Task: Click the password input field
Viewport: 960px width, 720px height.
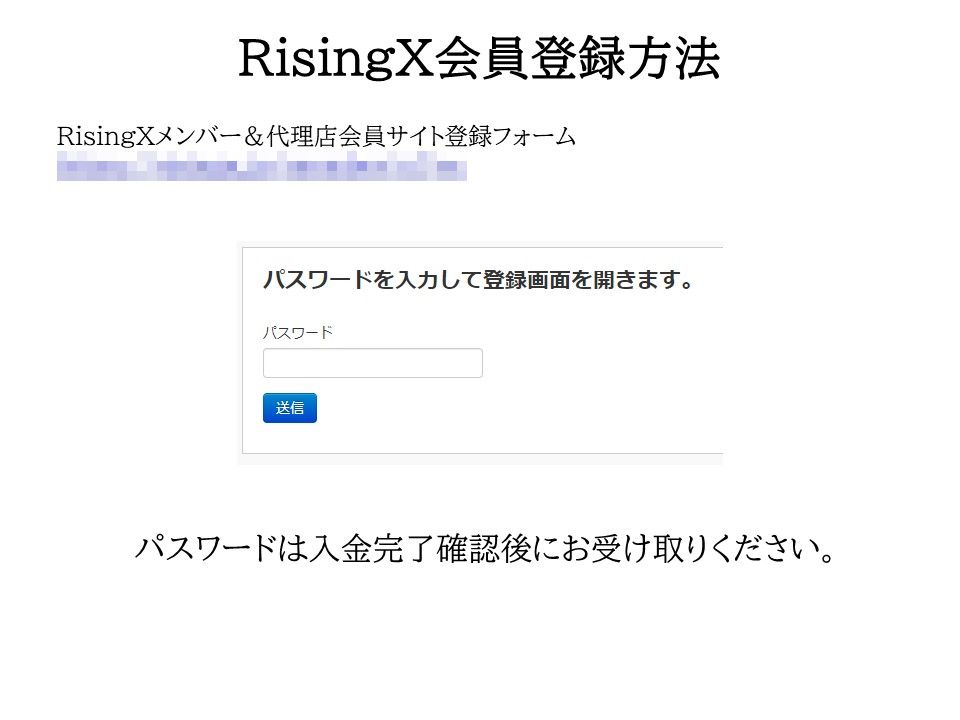Action: coord(372,363)
